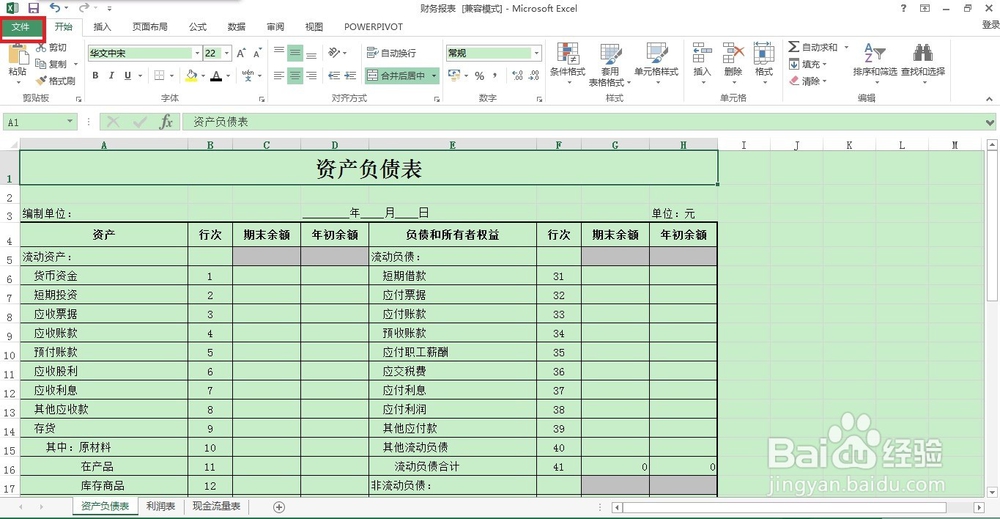The image size is (1000, 519).
Task: Open Cell Styles (单元格样式)
Action: point(656,64)
